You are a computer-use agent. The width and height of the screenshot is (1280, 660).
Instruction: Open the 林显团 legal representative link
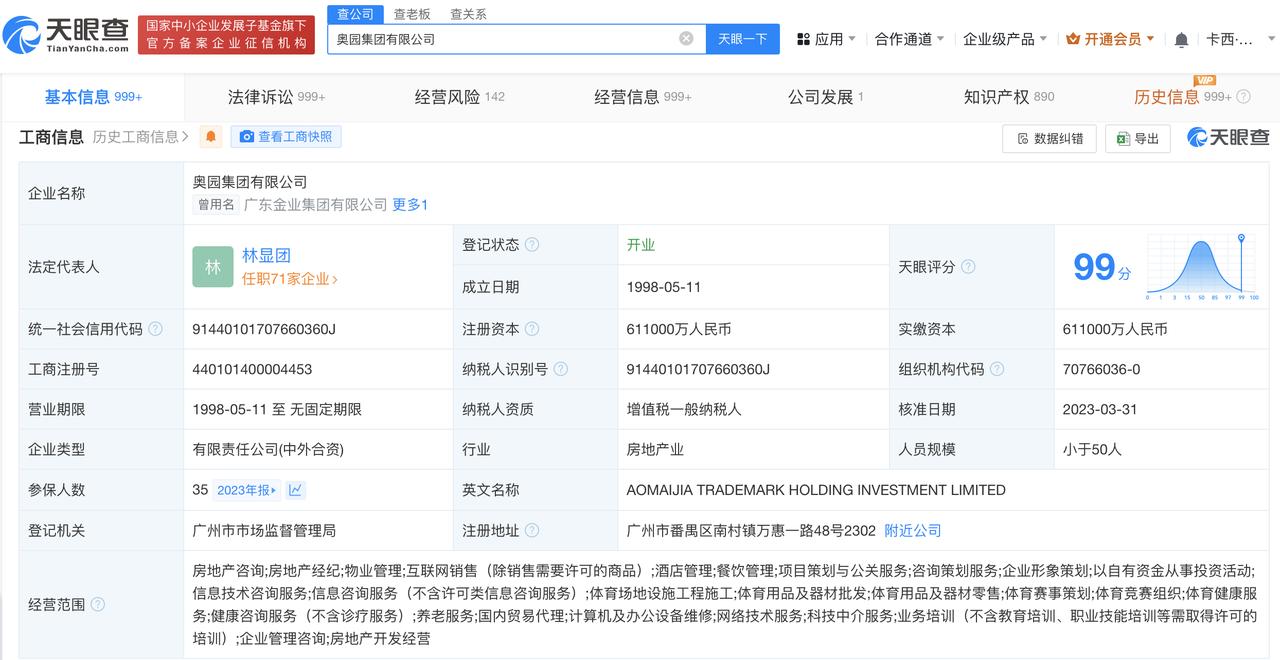(266, 255)
